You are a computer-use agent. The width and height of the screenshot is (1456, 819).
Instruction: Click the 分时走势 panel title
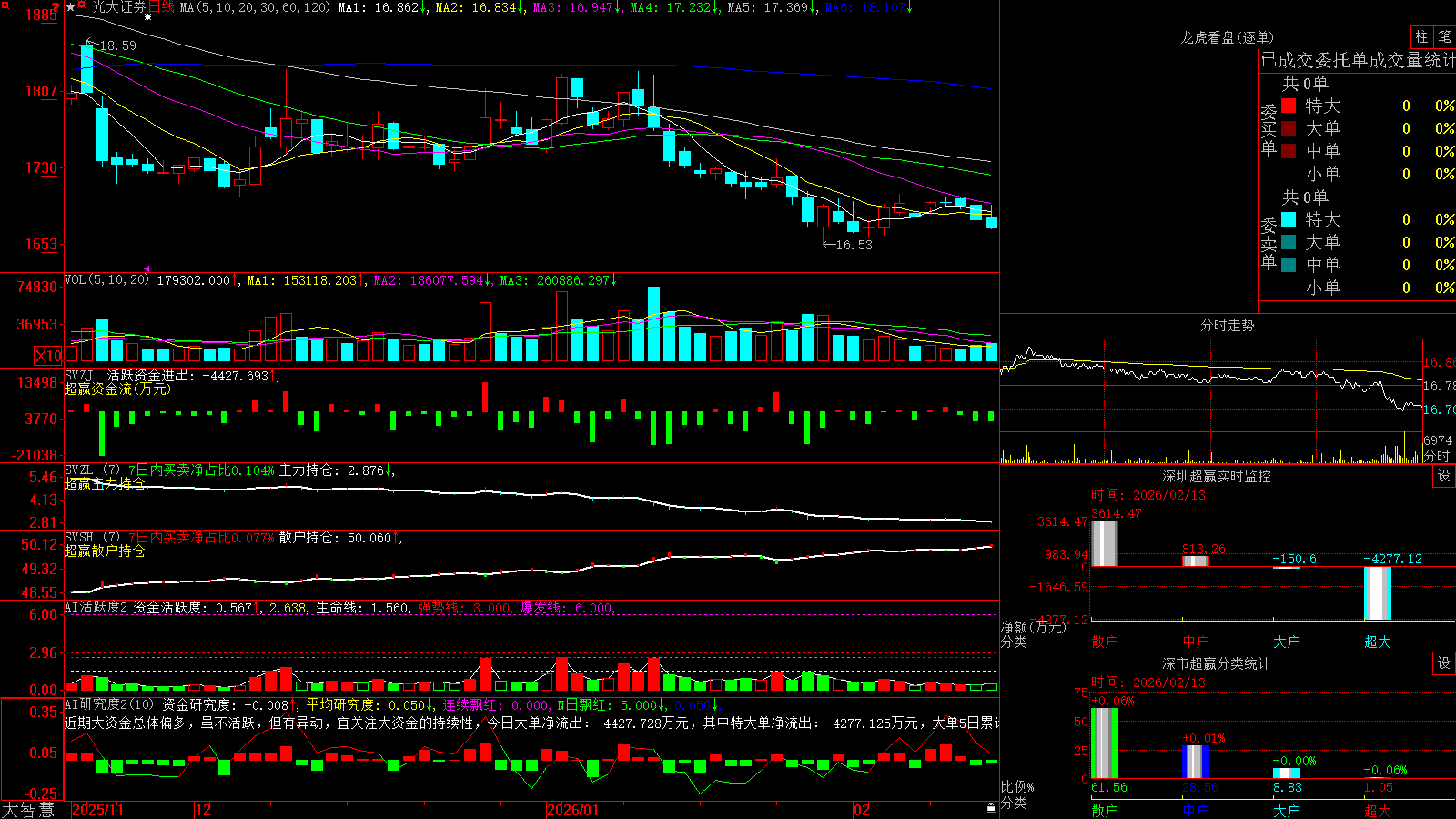[1227, 325]
